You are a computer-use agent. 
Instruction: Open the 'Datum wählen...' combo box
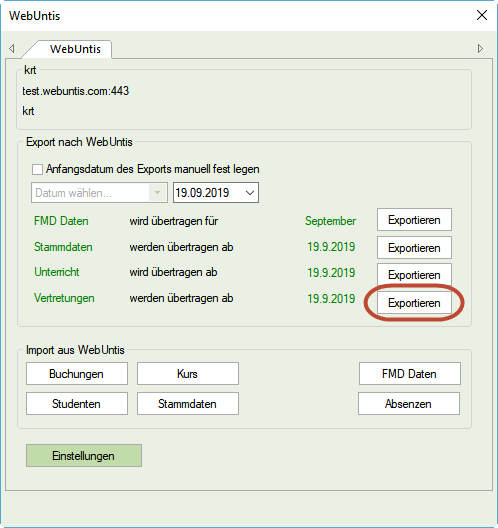point(99,193)
